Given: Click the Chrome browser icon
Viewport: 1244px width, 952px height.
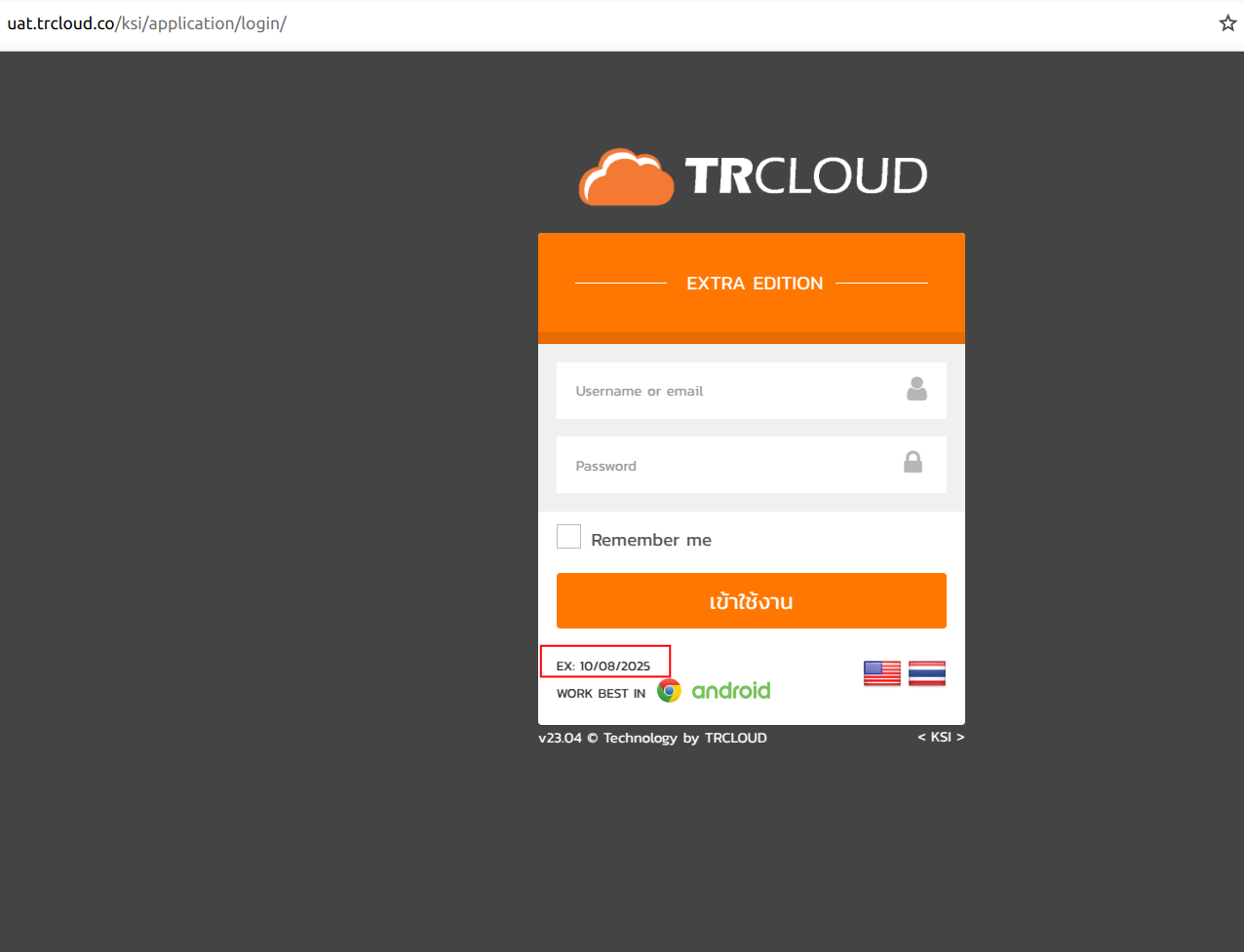Looking at the screenshot, I should (x=669, y=691).
